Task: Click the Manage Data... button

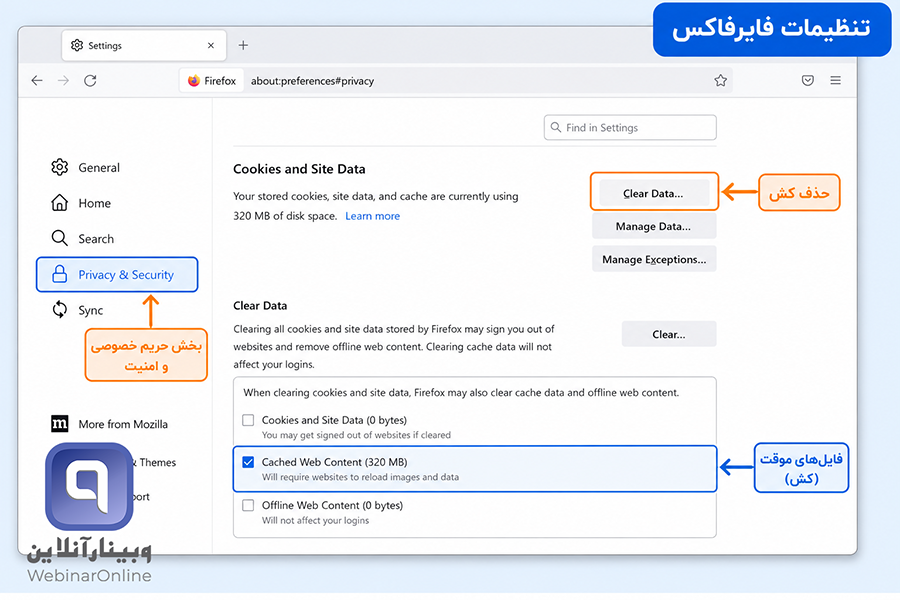Action: [x=654, y=226]
